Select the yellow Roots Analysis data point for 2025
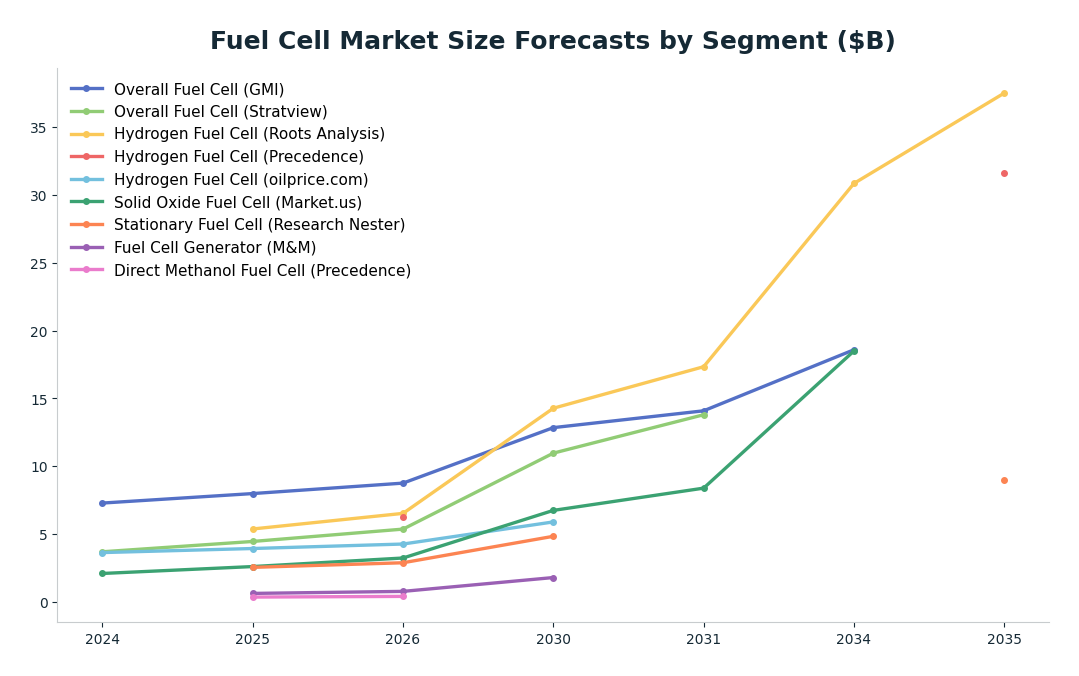1079x676 pixels. click(253, 529)
